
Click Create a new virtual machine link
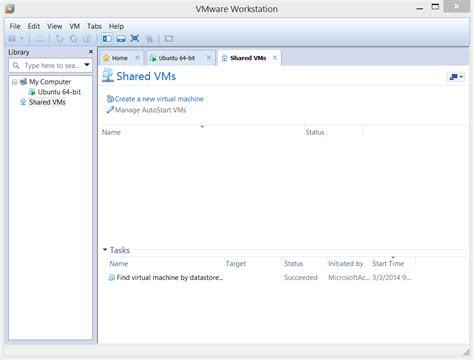[x=159, y=99]
